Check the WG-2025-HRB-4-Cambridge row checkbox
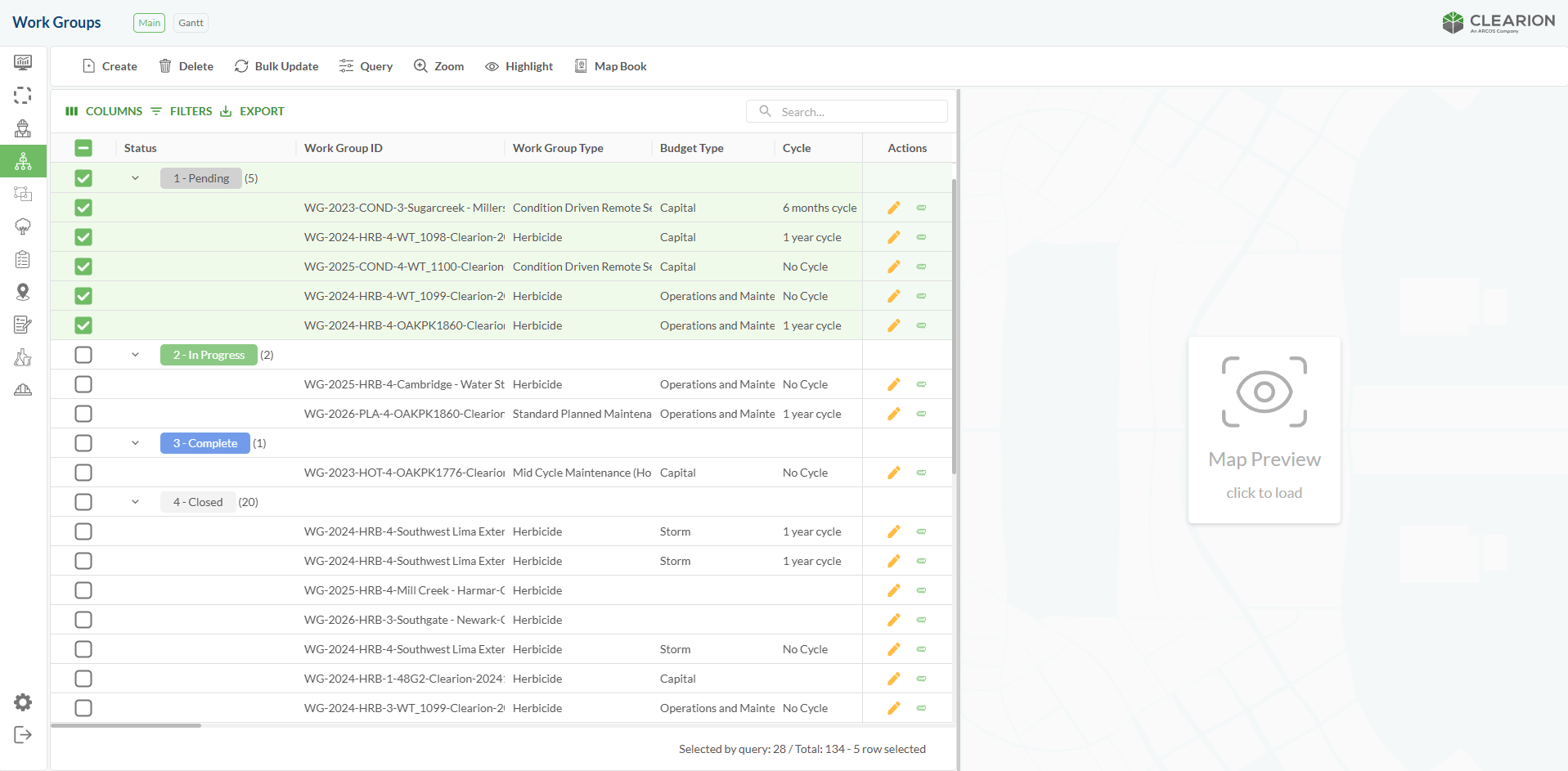Screen dimensions: 1568x771 [x=83, y=384]
